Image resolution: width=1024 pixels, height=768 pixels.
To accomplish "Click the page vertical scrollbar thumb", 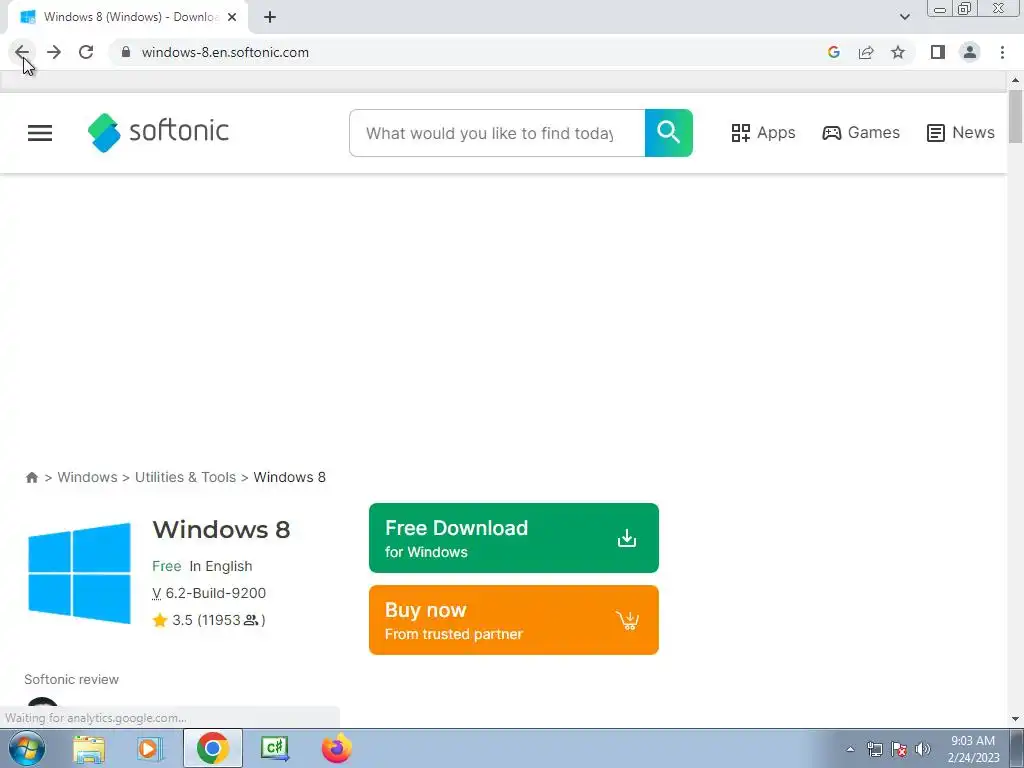I will 1016,116.
